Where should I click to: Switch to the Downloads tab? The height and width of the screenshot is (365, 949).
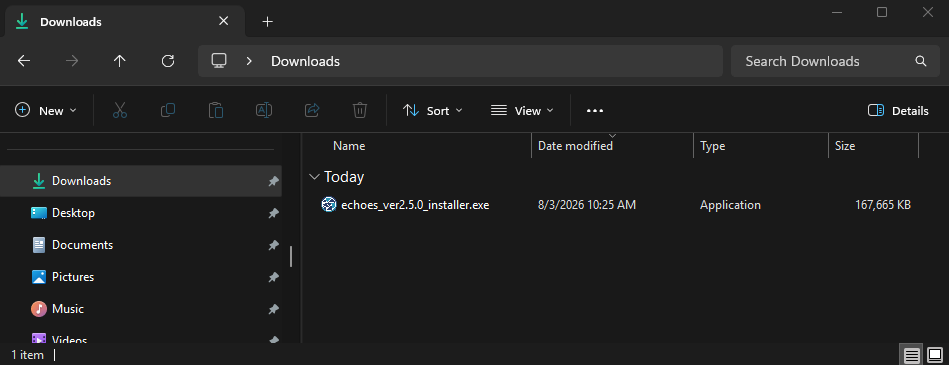click(125, 22)
